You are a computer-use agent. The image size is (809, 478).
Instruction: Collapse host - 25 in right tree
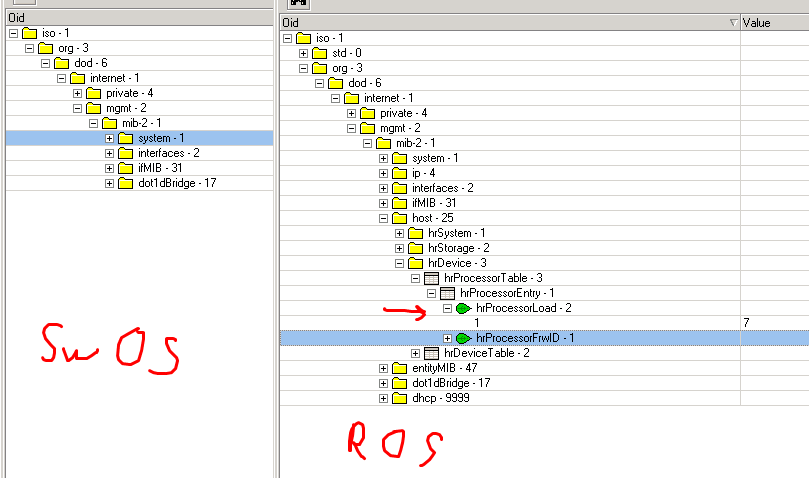(x=383, y=218)
